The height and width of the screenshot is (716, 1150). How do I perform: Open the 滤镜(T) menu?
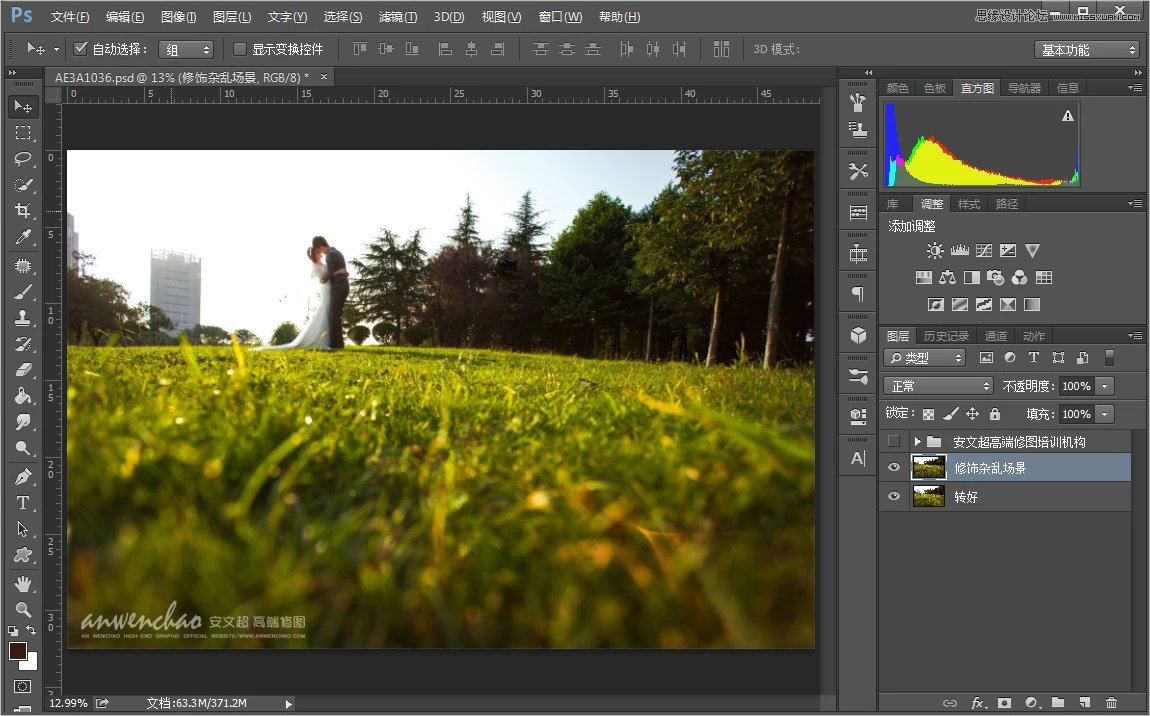tap(398, 17)
